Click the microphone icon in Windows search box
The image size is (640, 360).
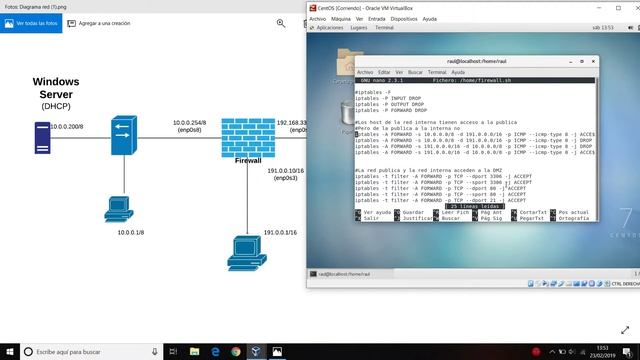(155, 351)
